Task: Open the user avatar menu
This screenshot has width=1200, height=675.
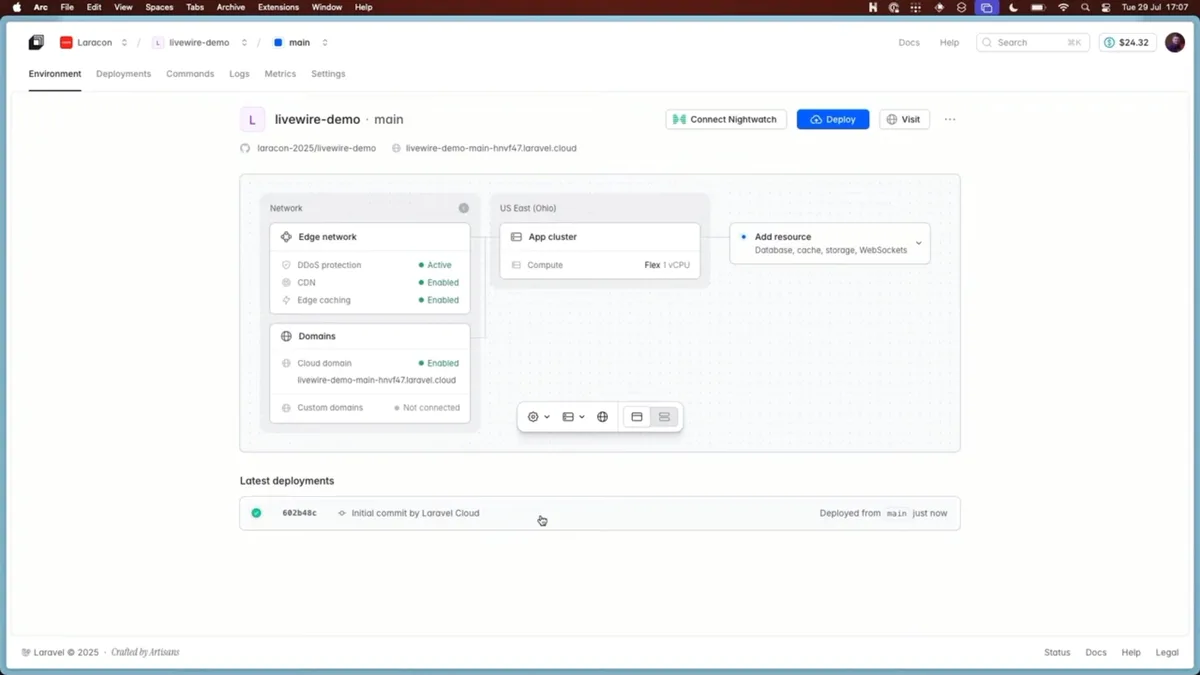Action: (1174, 43)
